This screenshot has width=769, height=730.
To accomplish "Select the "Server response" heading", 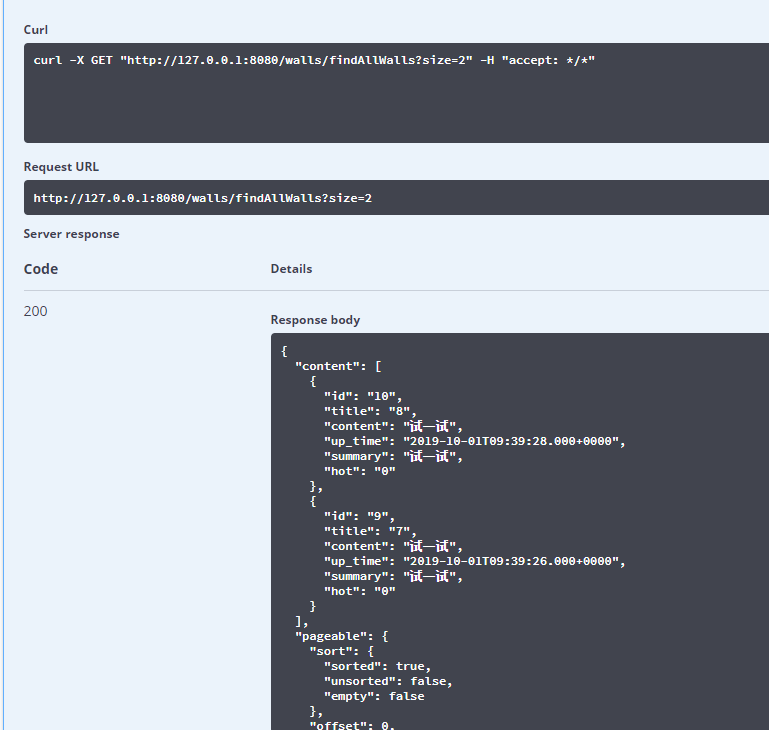I will pyautogui.click(x=71, y=234).
